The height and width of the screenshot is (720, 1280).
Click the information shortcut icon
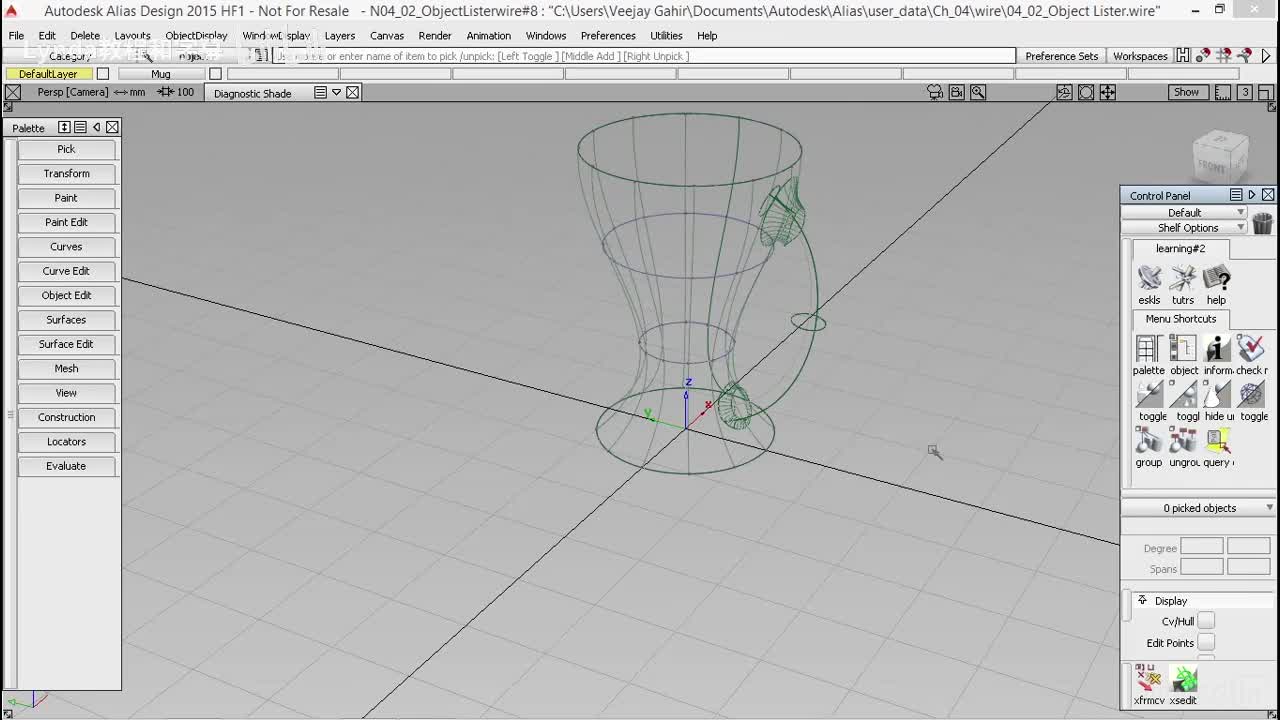[1217, 348]
